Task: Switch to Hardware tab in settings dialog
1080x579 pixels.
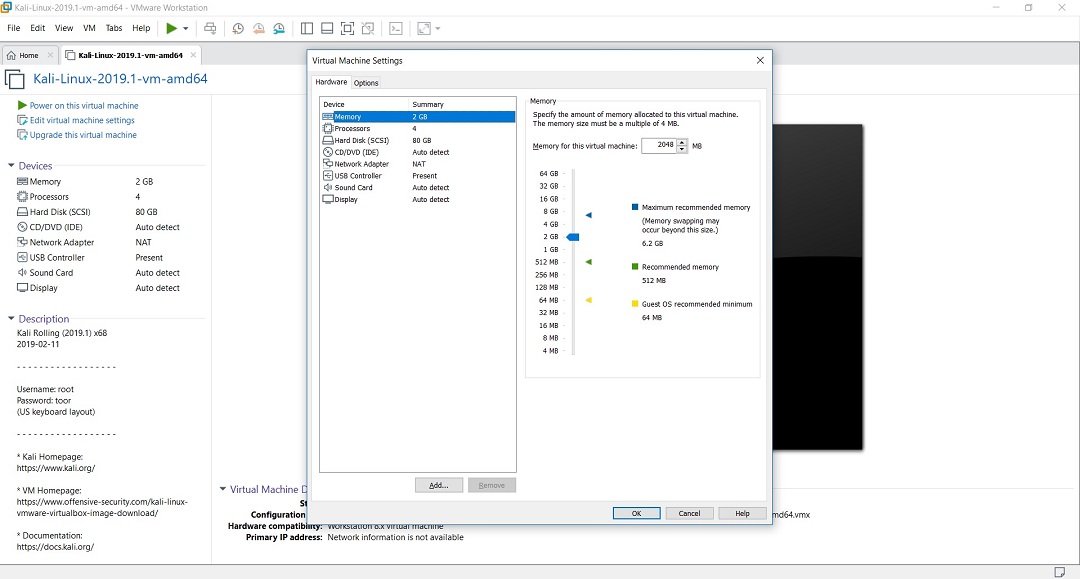Action: pyautogui.click(x=331, y=82)
